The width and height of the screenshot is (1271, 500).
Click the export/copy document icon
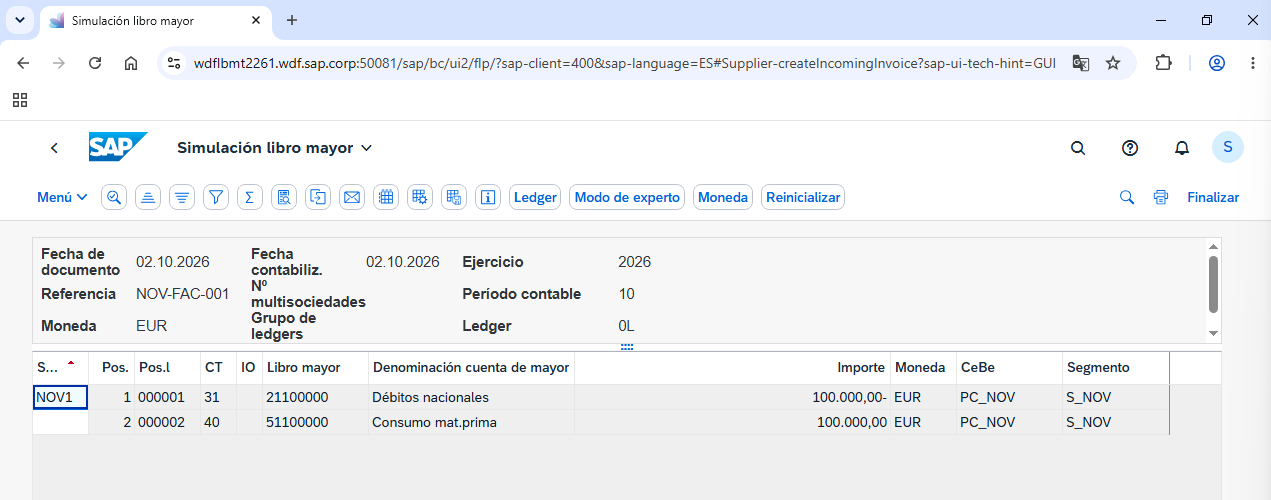[318, 197]
